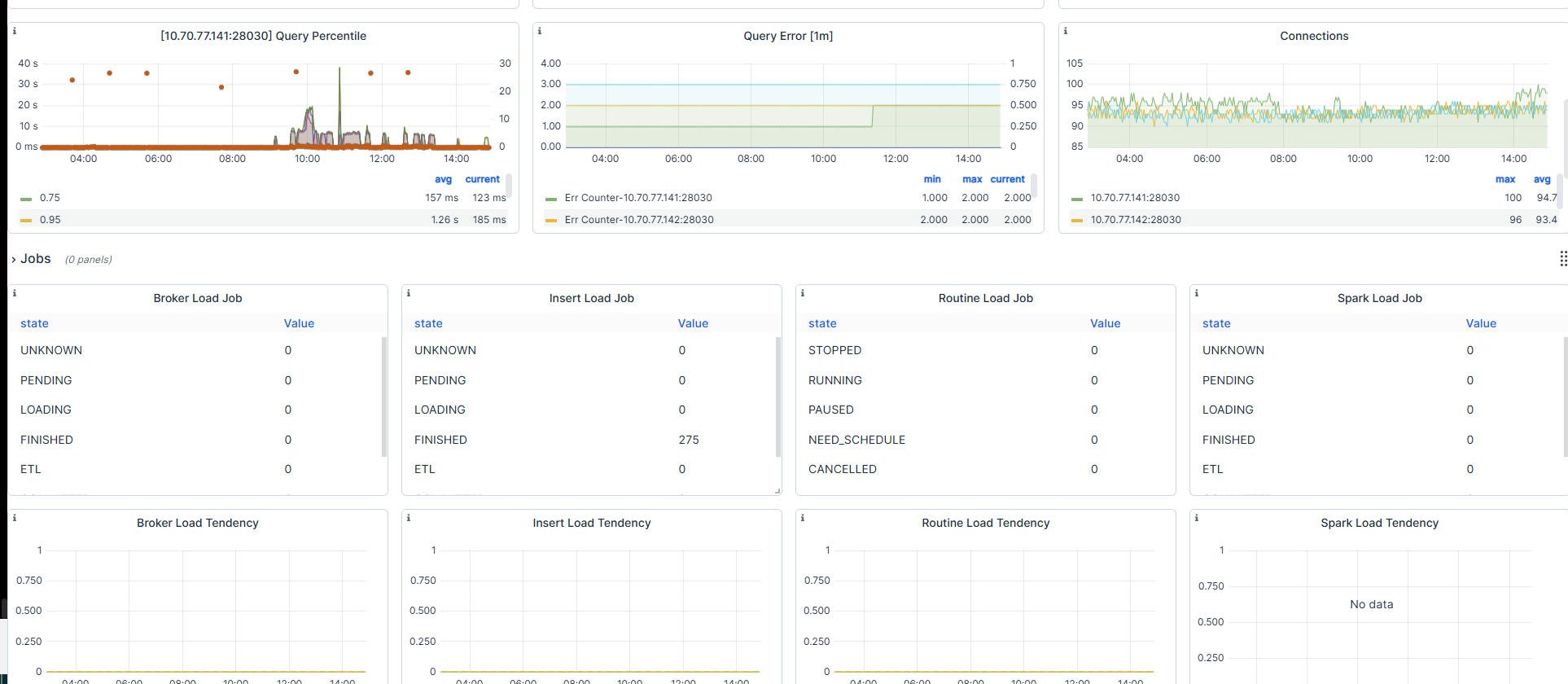This screenshot has width=1568, height=684.
Task: Select FINISHED value 275 in Insert Load Job
Action: click(689, 440)
